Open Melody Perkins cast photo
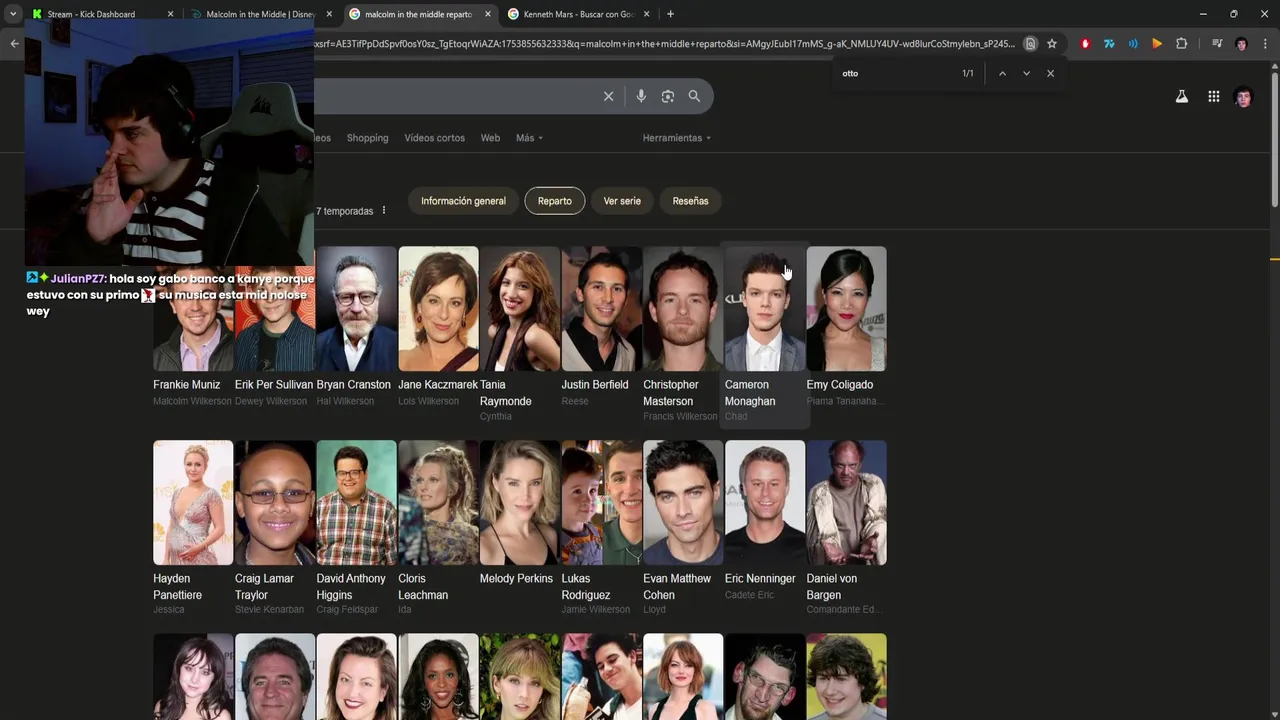Screen dimensions: 1280x720 click(520, 503)
